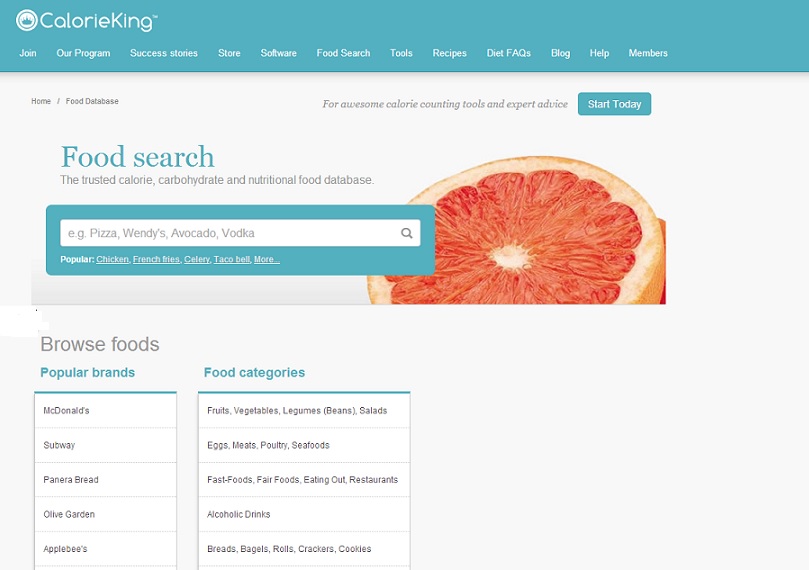Select Diet FAQs in navigation bar
This screenshot has width=809, height=570.
[508, 53]
